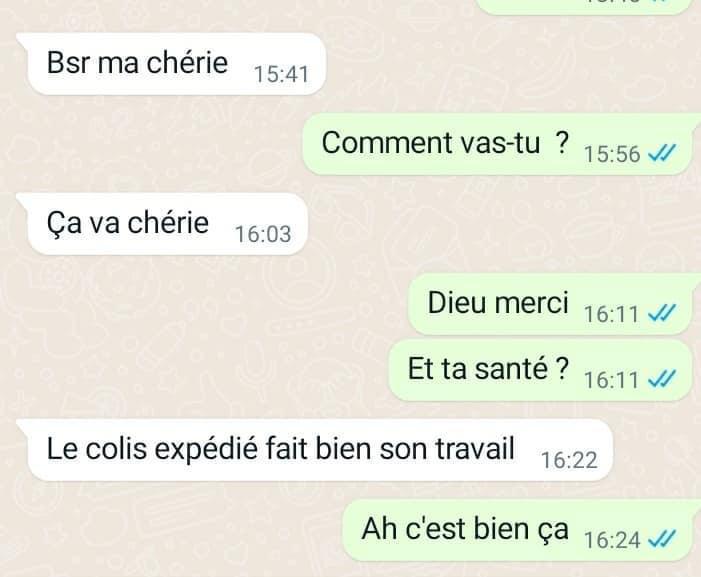Screen dimensions: 701x577
Task: Tap the 15:56 timestamp
Action: (x=612, y=154)
